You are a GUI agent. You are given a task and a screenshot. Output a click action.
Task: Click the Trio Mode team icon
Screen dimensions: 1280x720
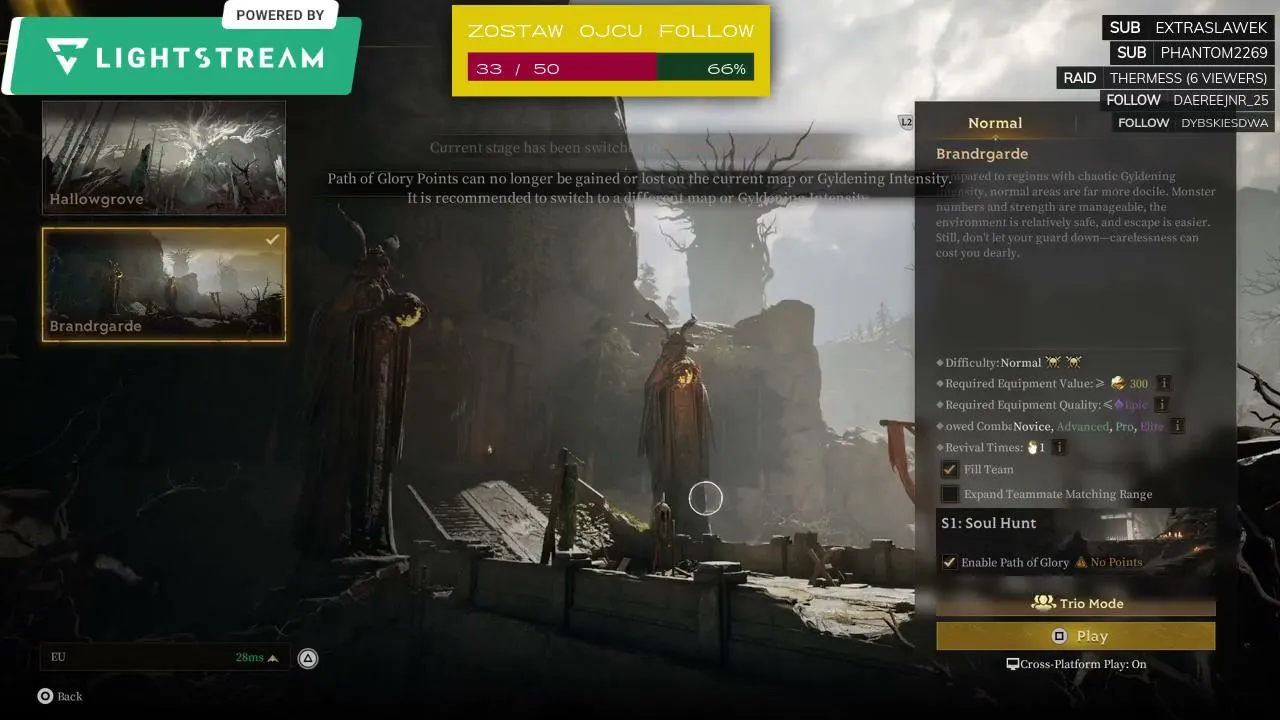coord(1044,603)
